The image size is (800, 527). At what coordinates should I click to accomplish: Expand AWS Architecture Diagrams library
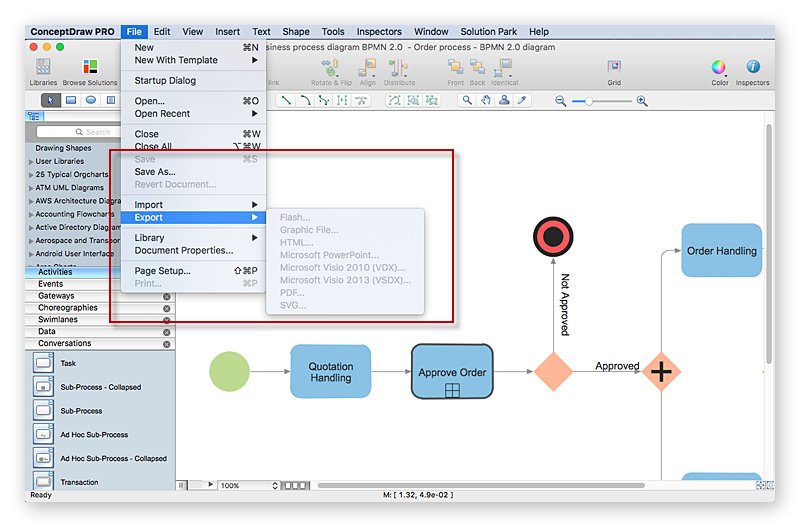(31, 202)
